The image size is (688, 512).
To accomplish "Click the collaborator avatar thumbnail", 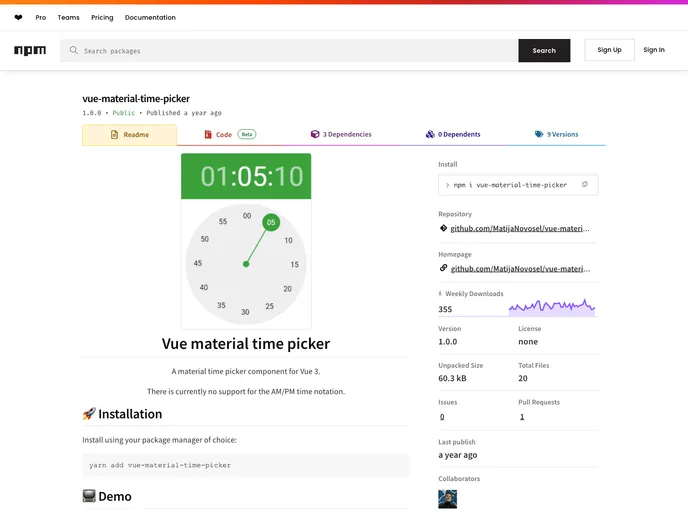I will click(x=448, y=499).
